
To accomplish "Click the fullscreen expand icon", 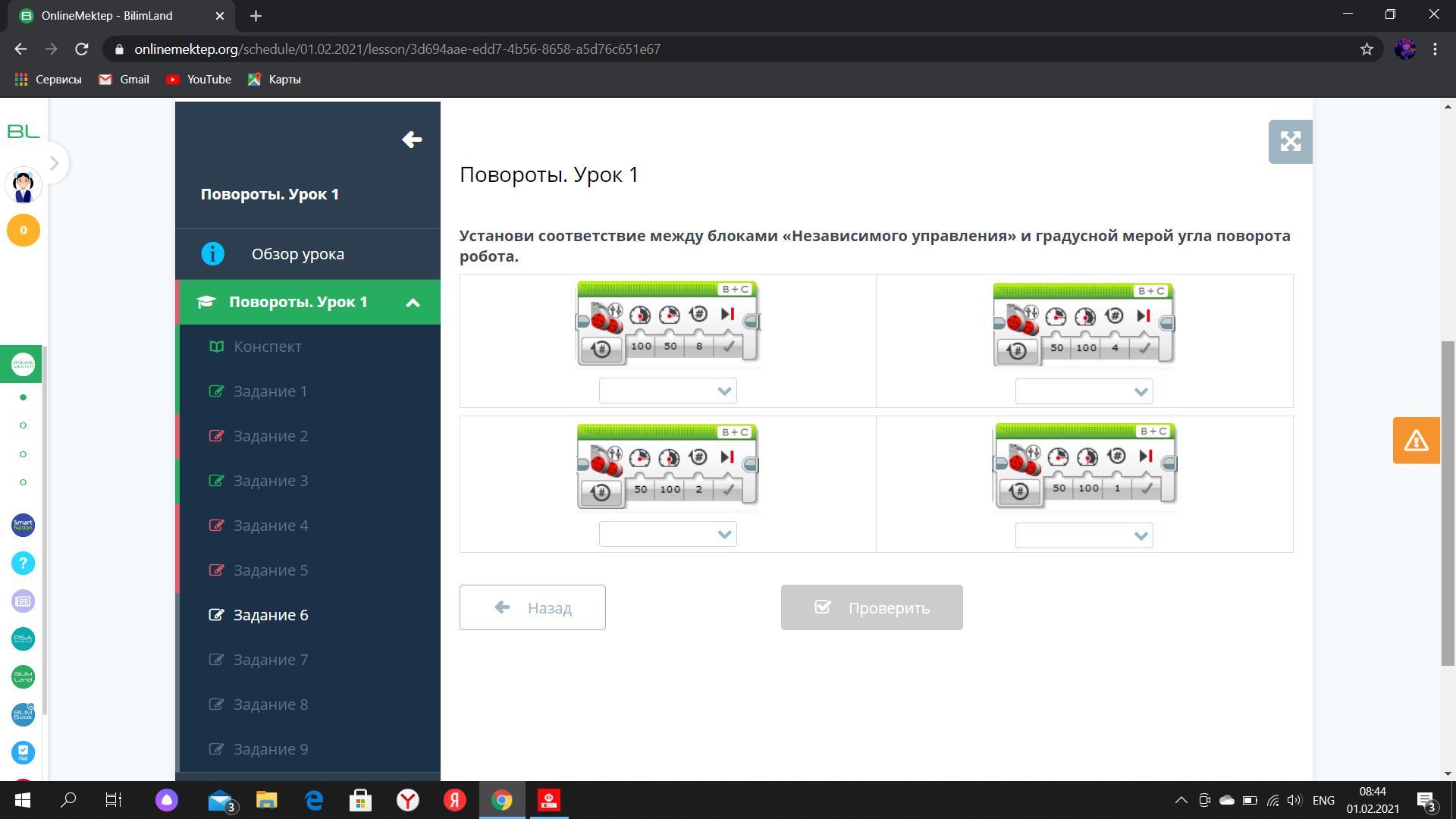I will [1290, 142].
